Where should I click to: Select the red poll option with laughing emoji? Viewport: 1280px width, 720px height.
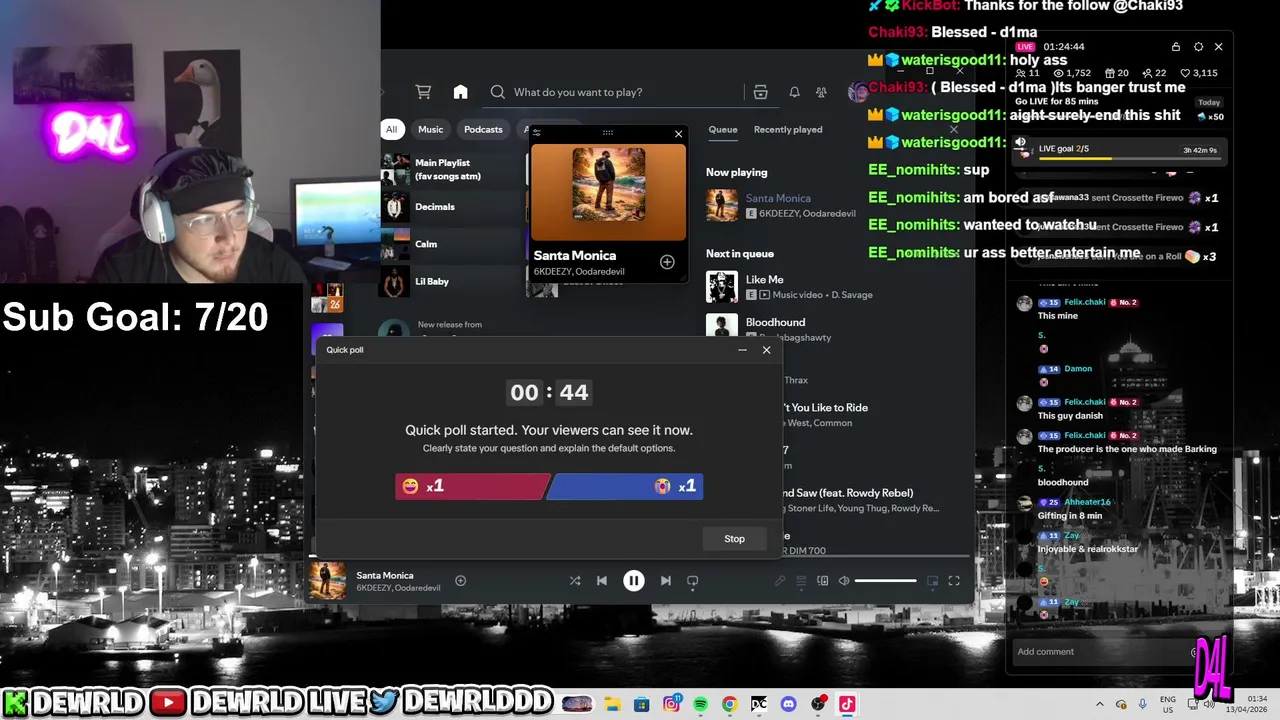(472, 486)
